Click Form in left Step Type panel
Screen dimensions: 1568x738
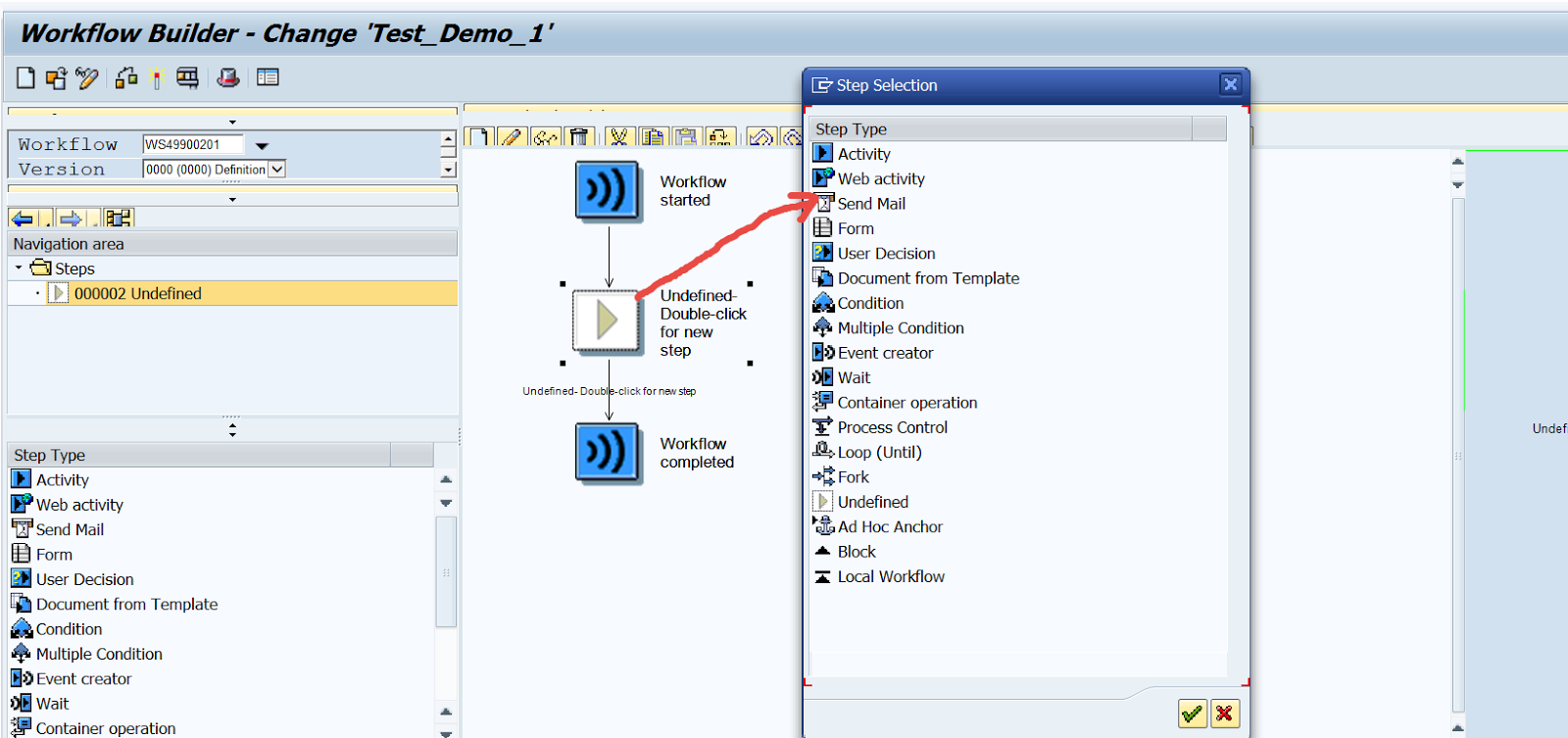(x=54, y=555)
